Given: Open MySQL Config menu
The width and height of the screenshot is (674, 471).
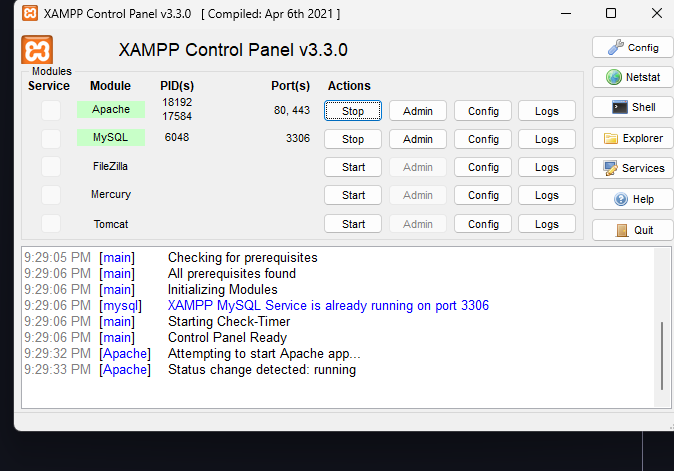Looking at the screenshot, I should (x=483, y=139).
